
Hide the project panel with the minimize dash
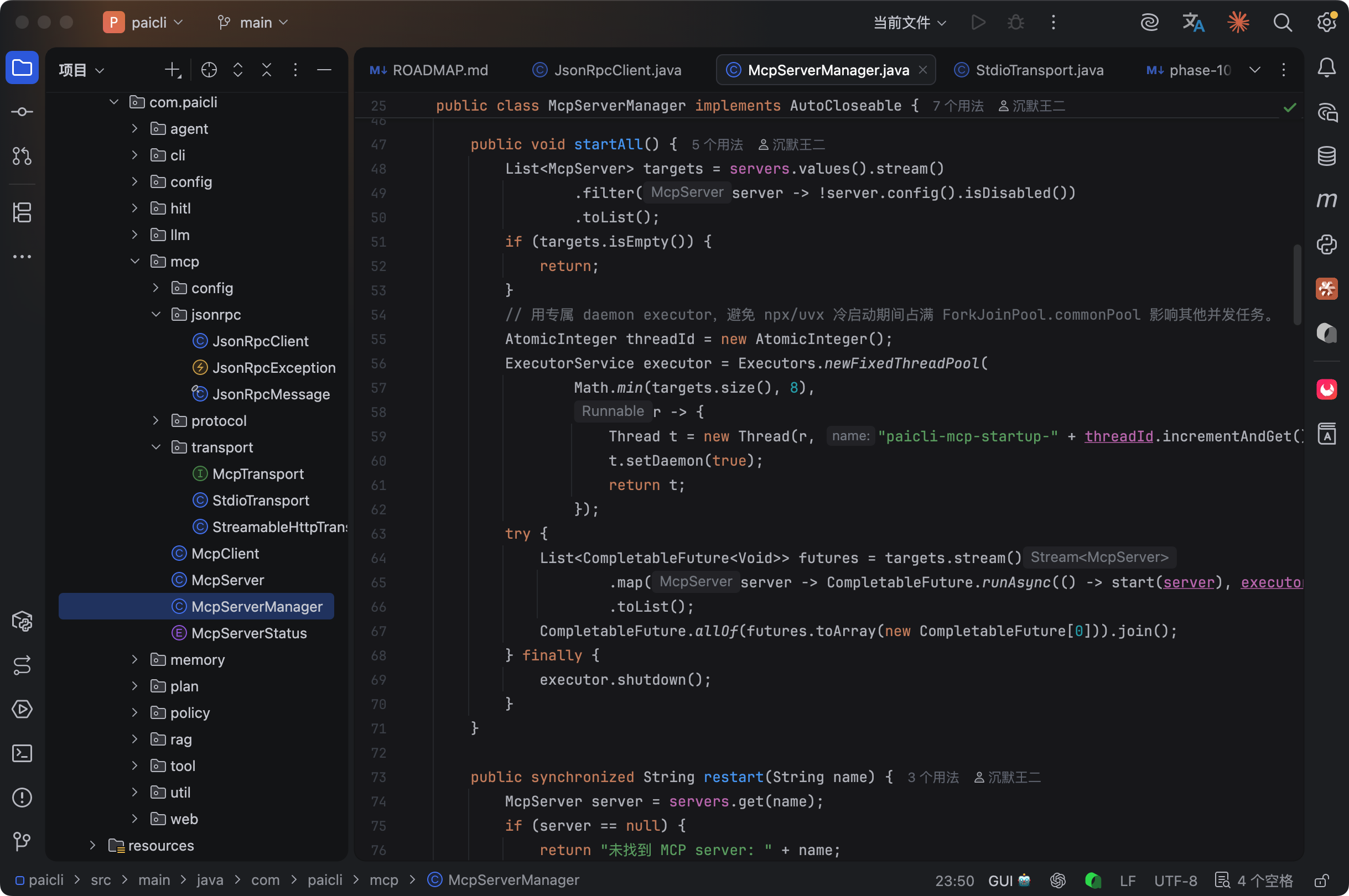(x=324, y=70)
